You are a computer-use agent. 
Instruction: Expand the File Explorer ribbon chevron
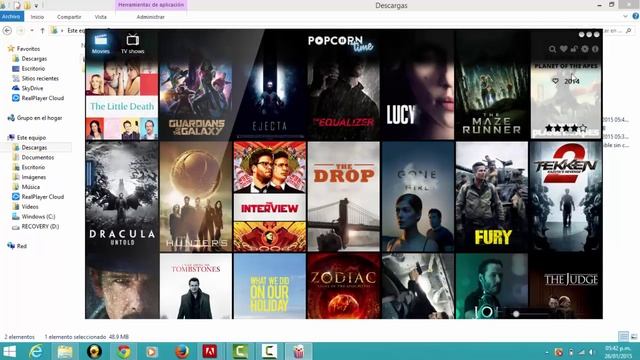click(x=625, y=16)
